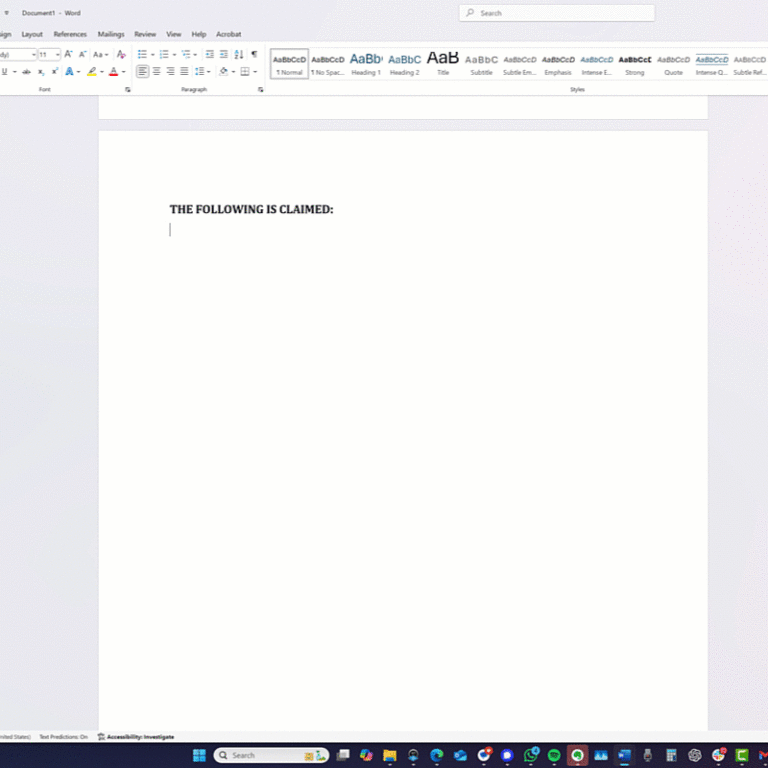
Task: Apply Justify paragraph alignment
Action: click(x=184, y=72)
